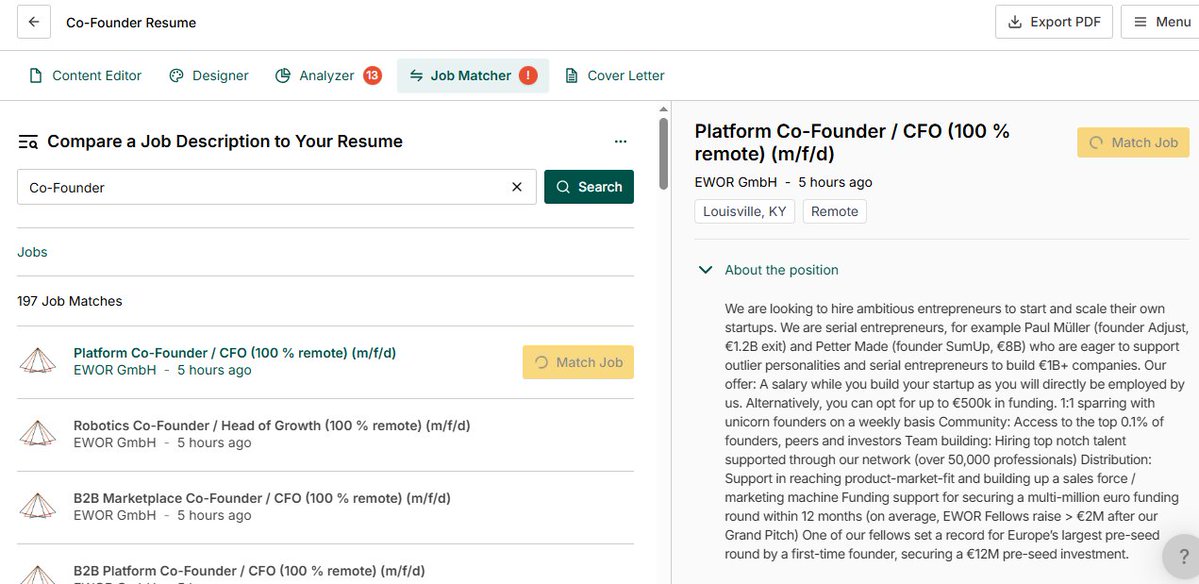1199x584 pixels.
Task: Open B2B Marketplace Co-Founder / CFO listing
Action: (x=262, y=498)
